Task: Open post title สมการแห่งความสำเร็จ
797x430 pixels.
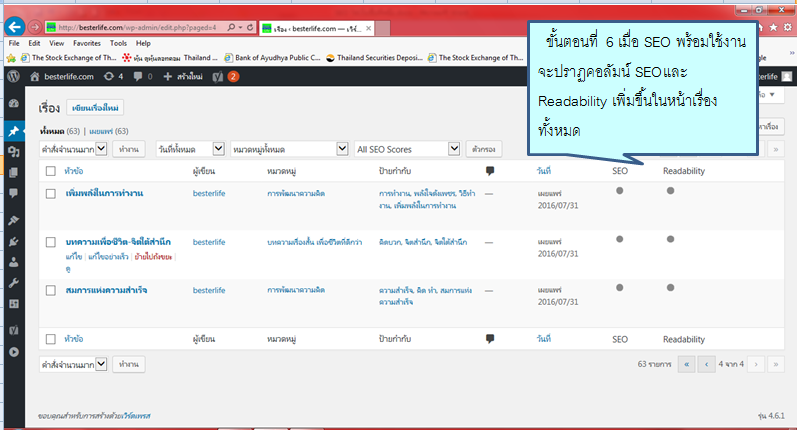Action: tap(106, 290)
